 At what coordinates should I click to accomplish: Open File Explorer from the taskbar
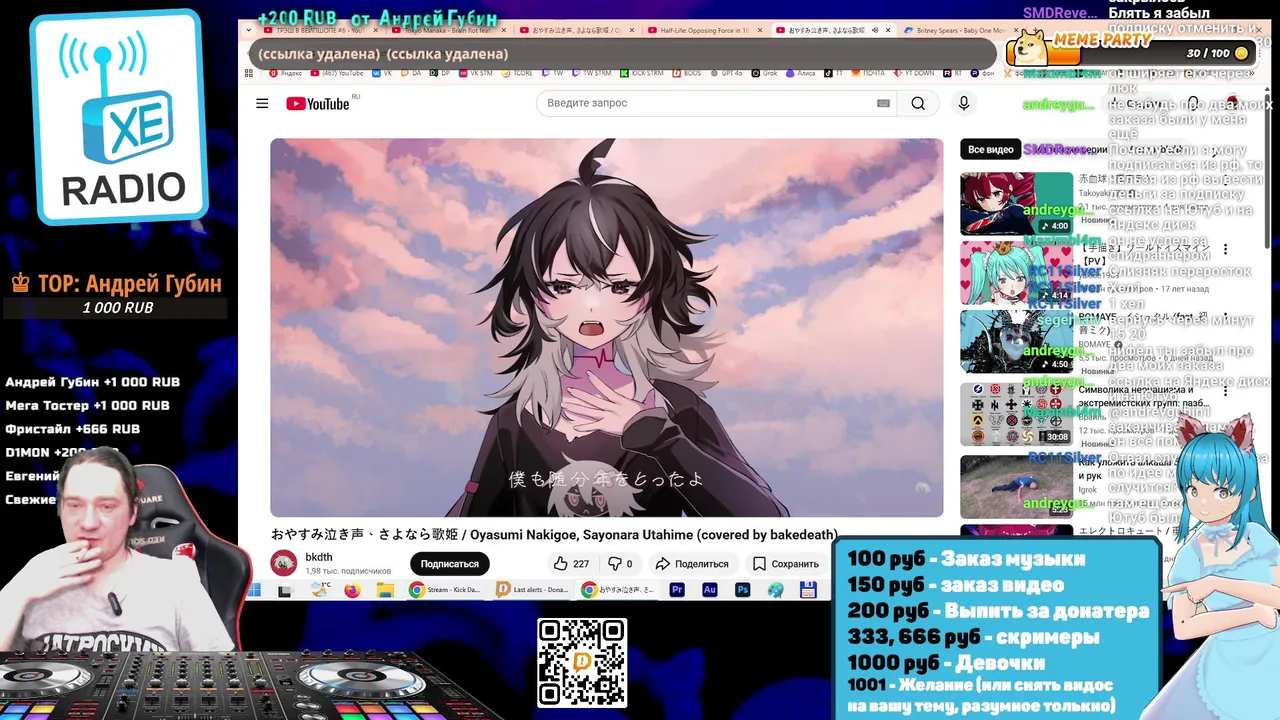pos(385,591)
